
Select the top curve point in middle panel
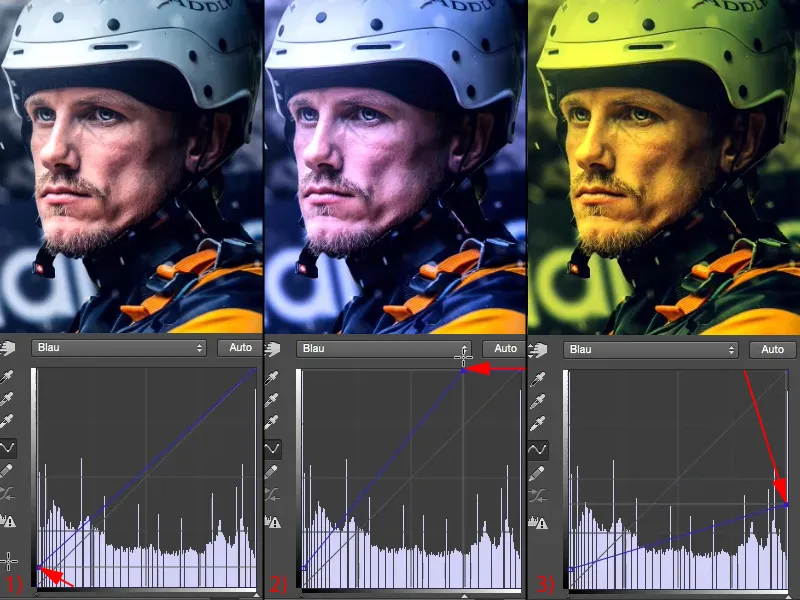(463, 371)
